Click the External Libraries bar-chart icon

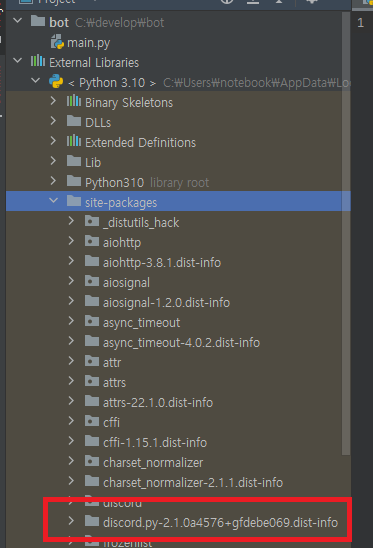38,61
